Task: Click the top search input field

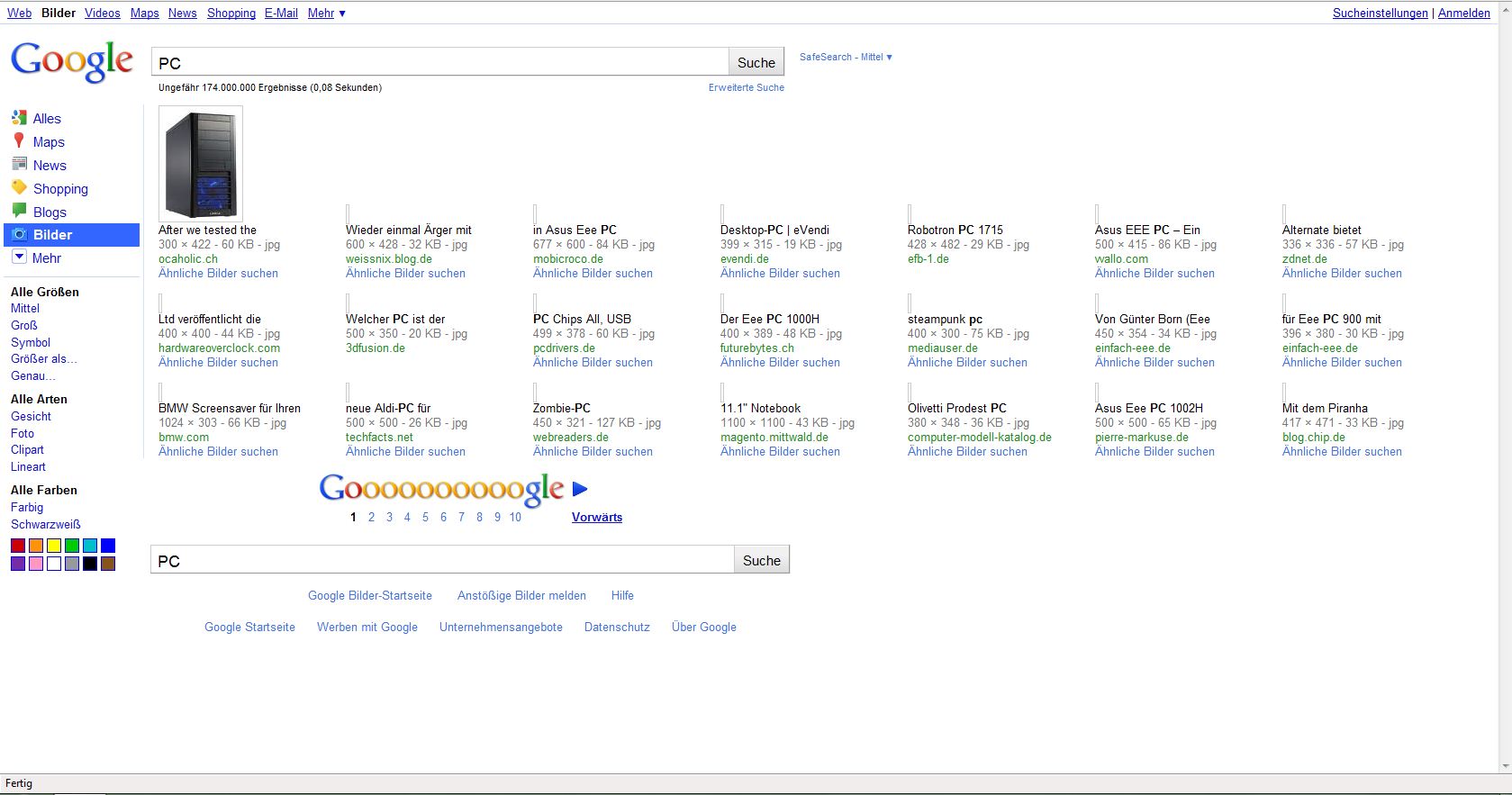Action: click(440, 62)
